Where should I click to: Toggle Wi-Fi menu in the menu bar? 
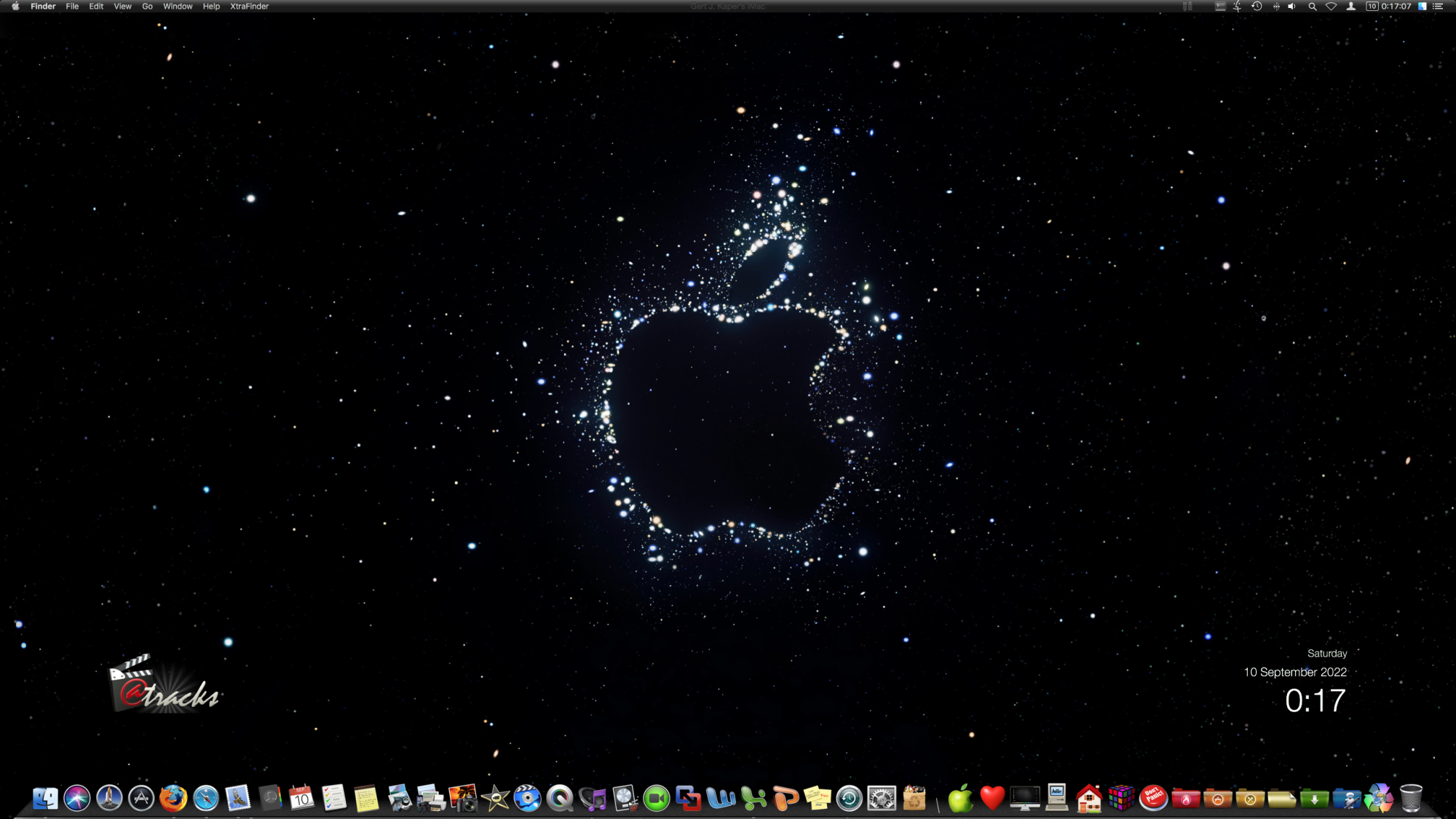[1331, 7]
